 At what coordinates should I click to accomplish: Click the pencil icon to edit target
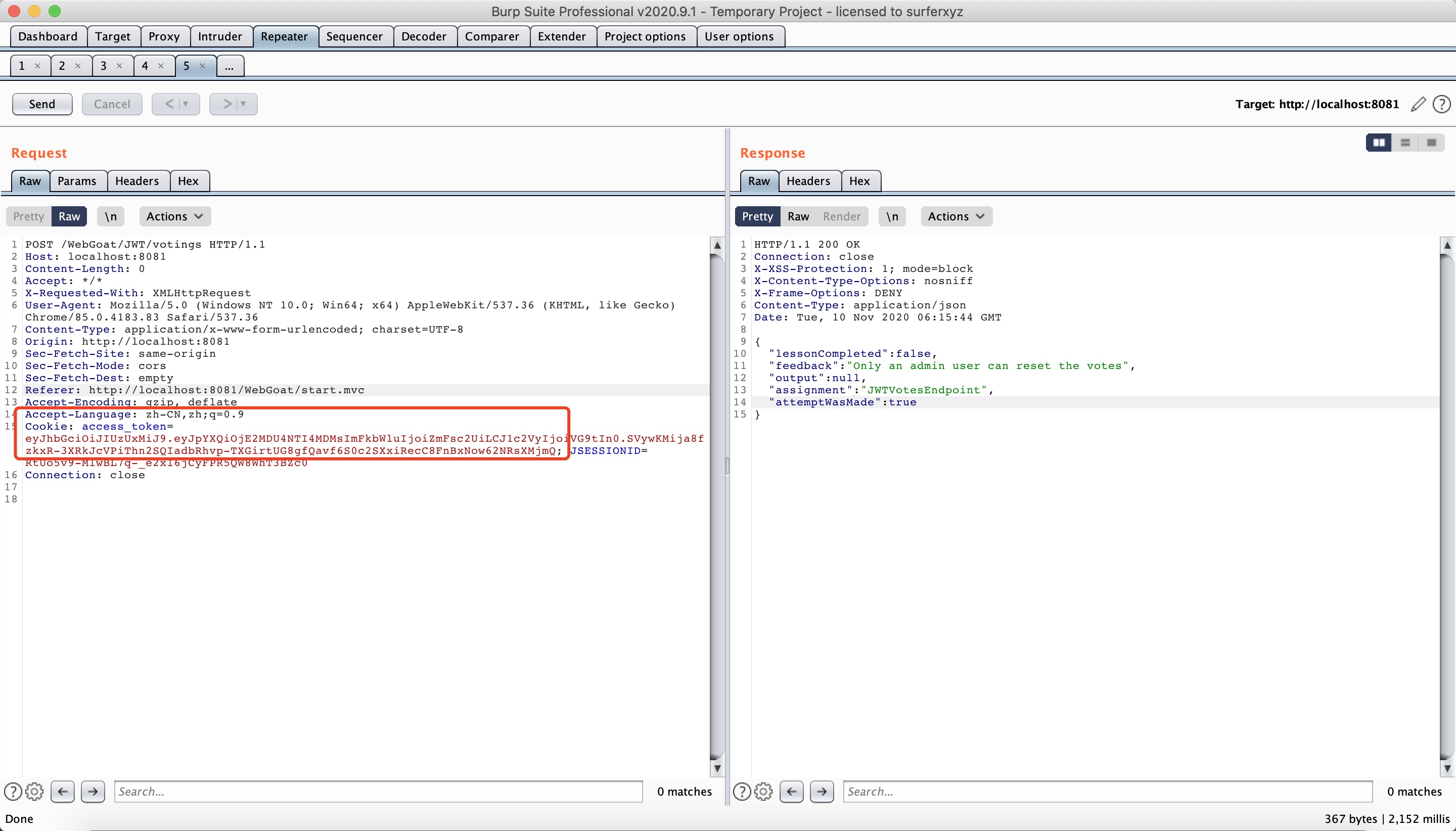[1418, 104]
